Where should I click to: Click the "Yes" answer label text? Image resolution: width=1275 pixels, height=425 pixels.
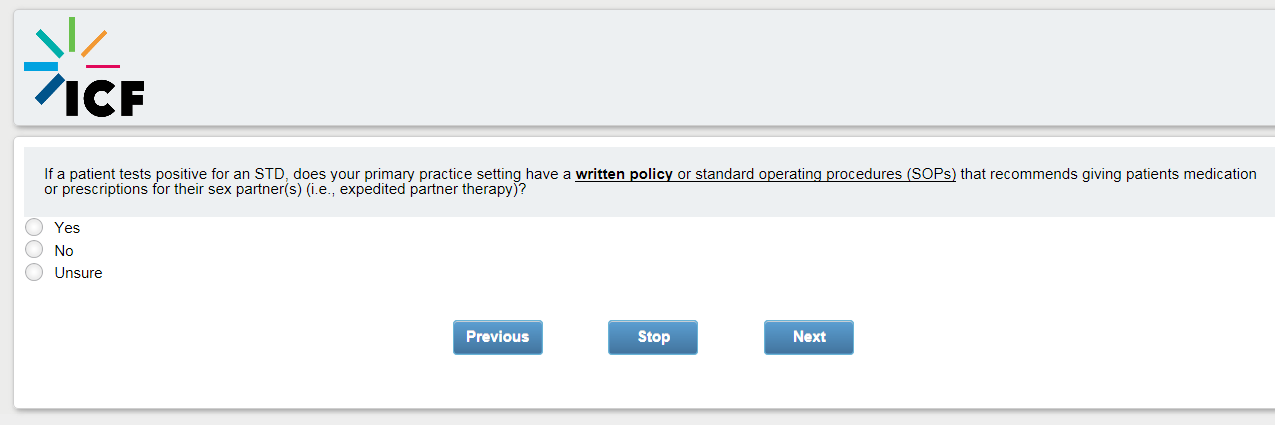click(x=67, y=228)
